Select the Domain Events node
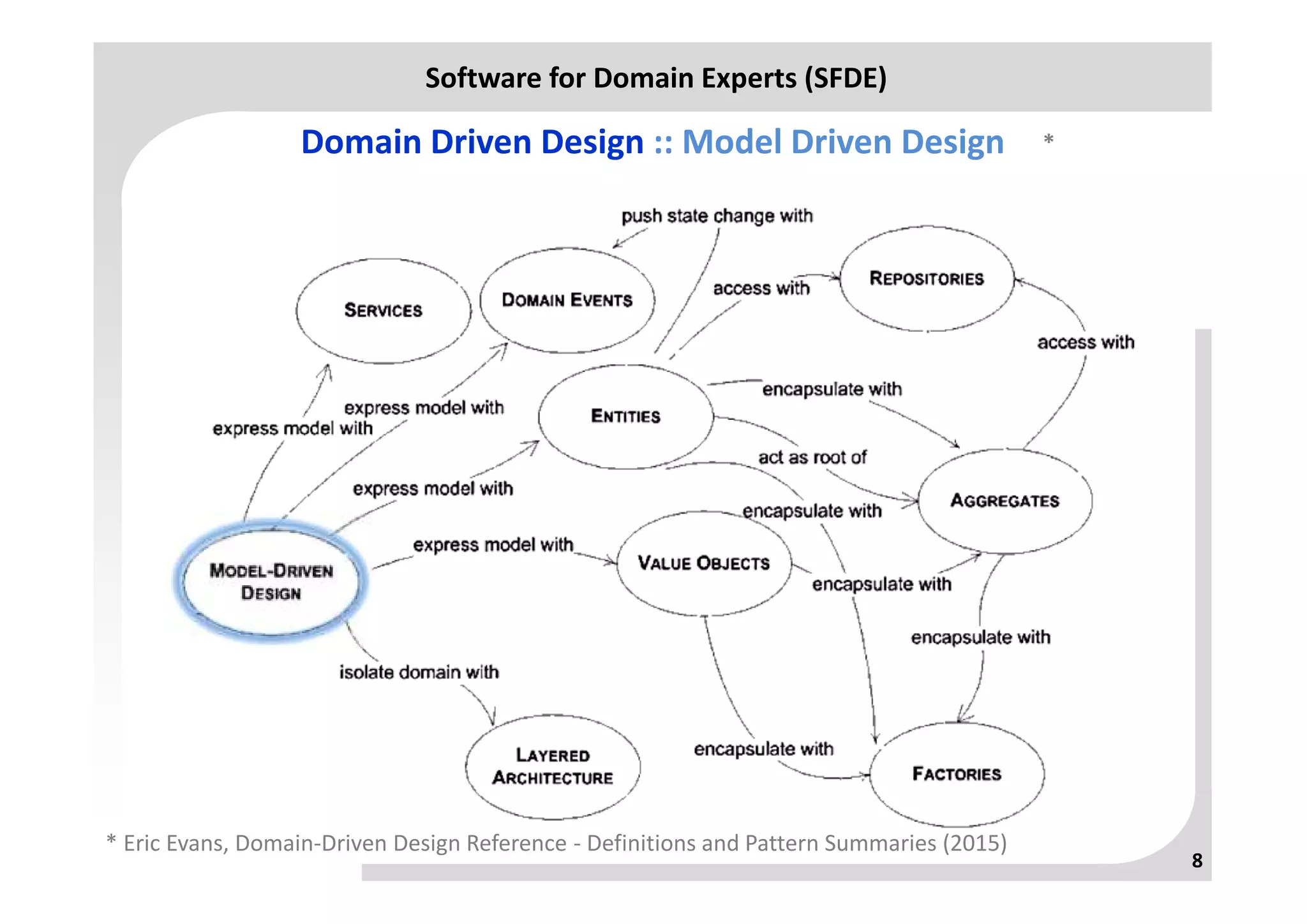Screen dimensions: 1307x924 [567, 300]
